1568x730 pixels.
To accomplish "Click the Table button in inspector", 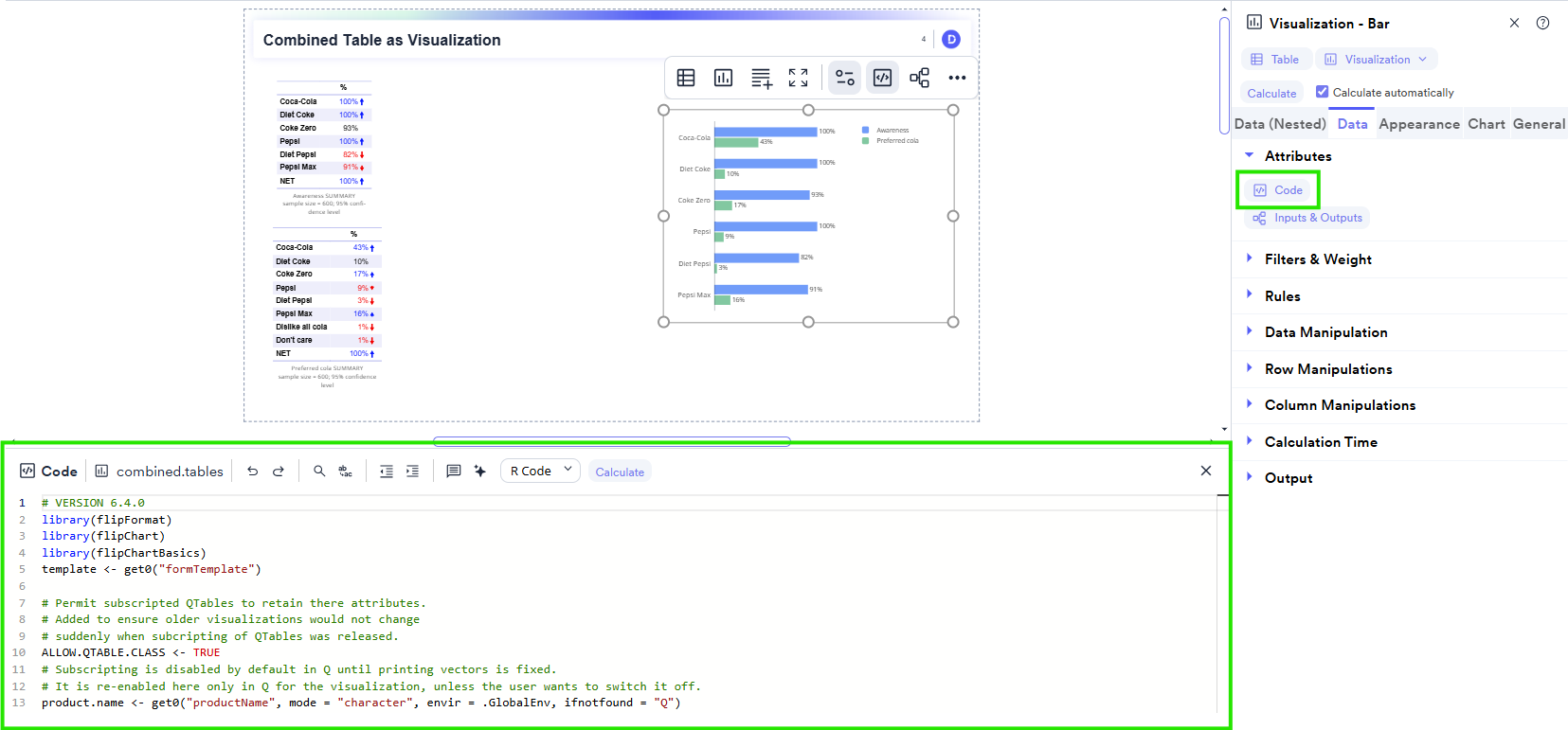I will point(1275,60).
